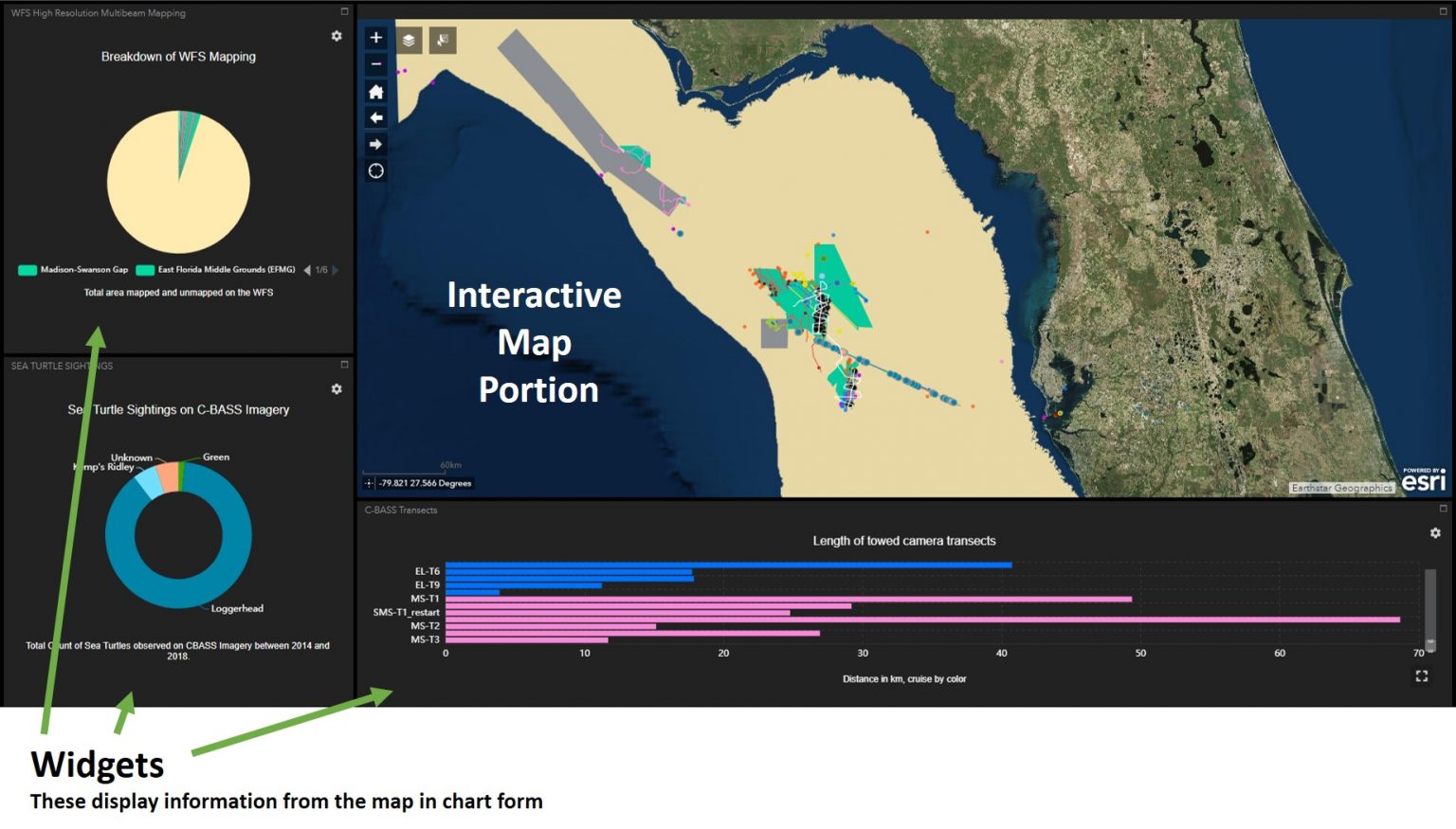
Task: Go to previous pie legend page
Action: (306, 270)
